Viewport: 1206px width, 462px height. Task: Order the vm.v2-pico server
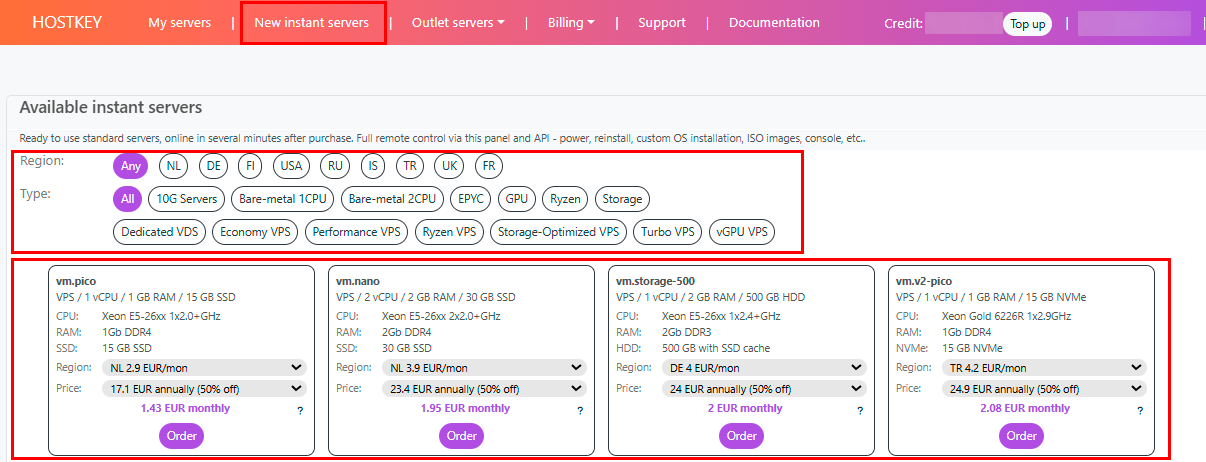click(1021, 436)
